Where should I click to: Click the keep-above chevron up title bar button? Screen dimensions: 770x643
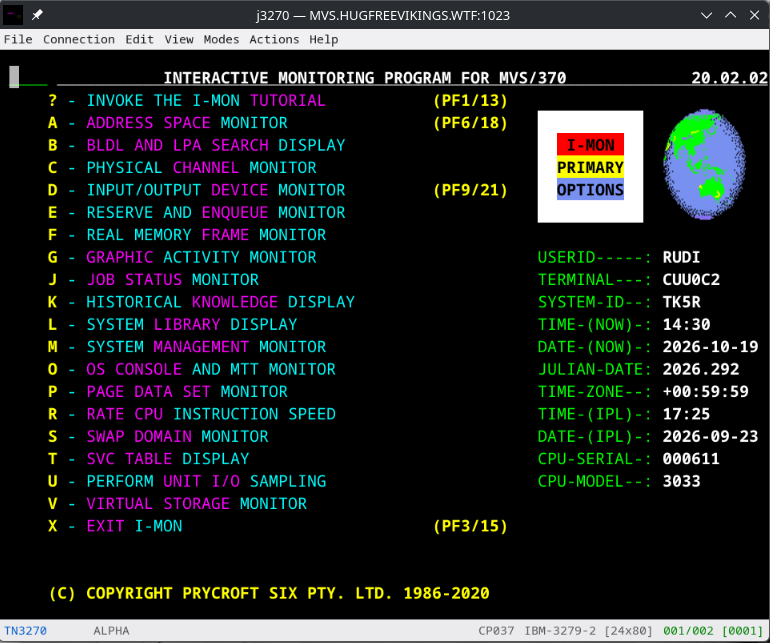[731, 15]
